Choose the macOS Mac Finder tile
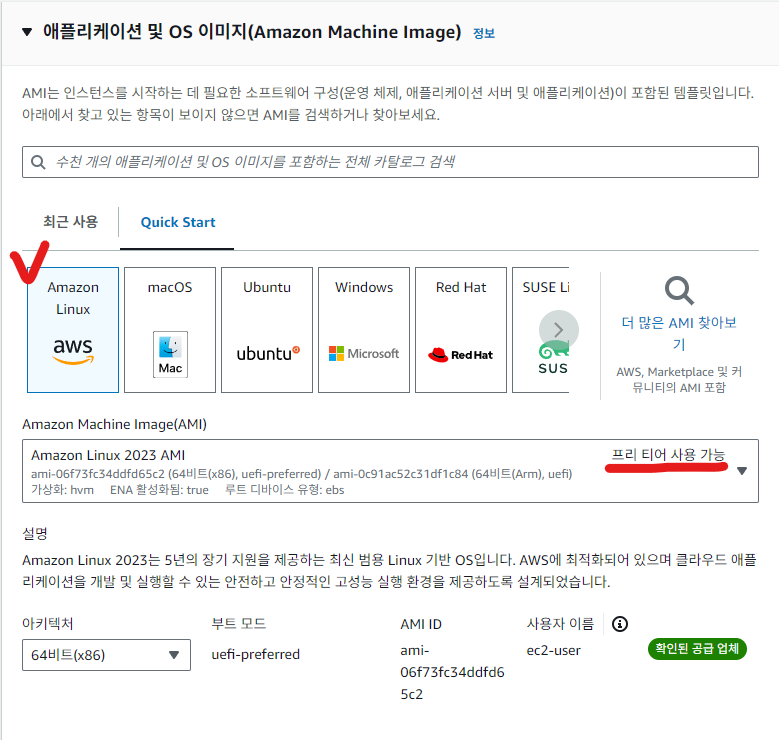This screenshot has height=740, width=779. pos(170,330)
